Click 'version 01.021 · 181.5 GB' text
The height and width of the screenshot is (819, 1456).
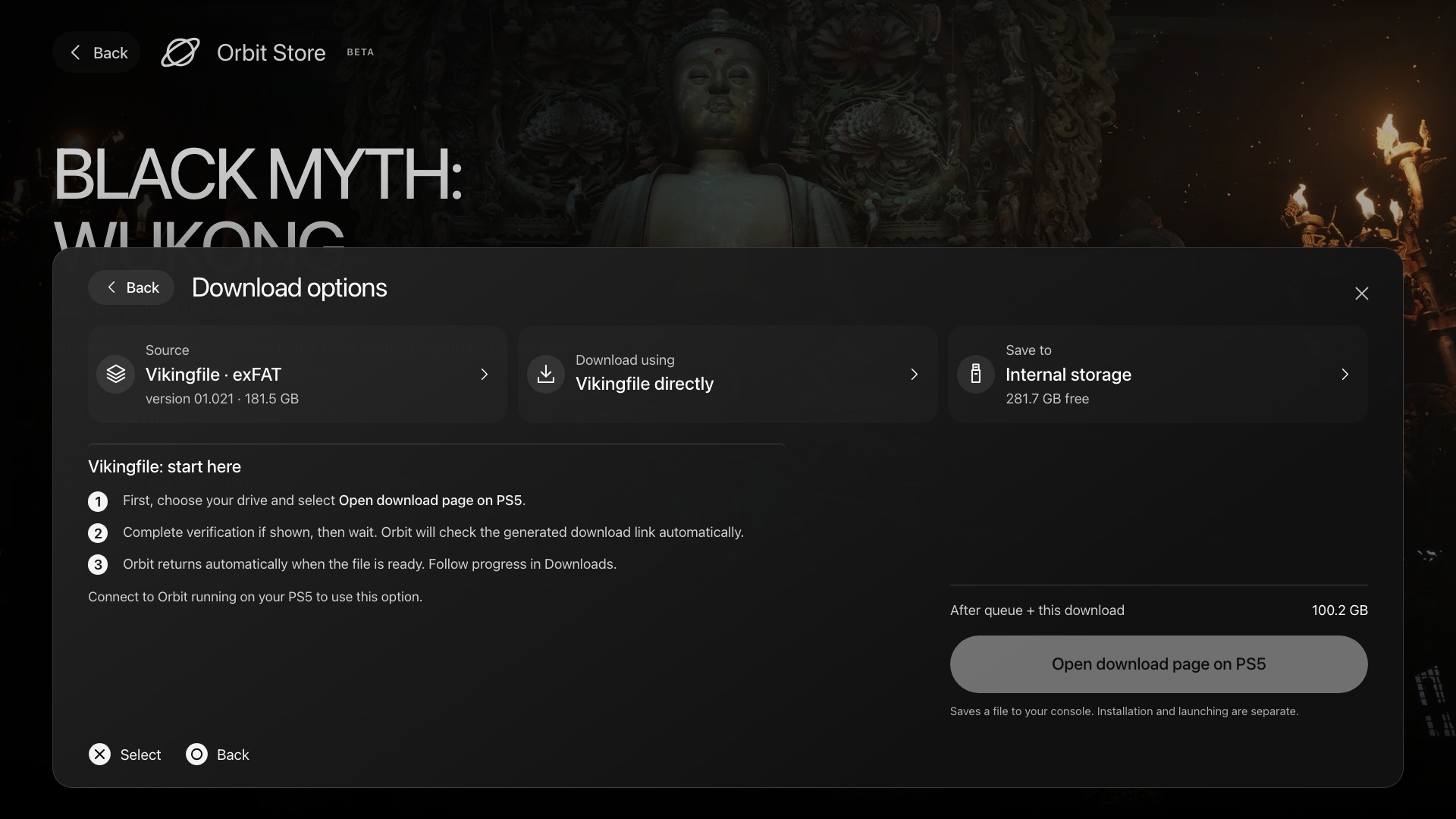(222, 399)
